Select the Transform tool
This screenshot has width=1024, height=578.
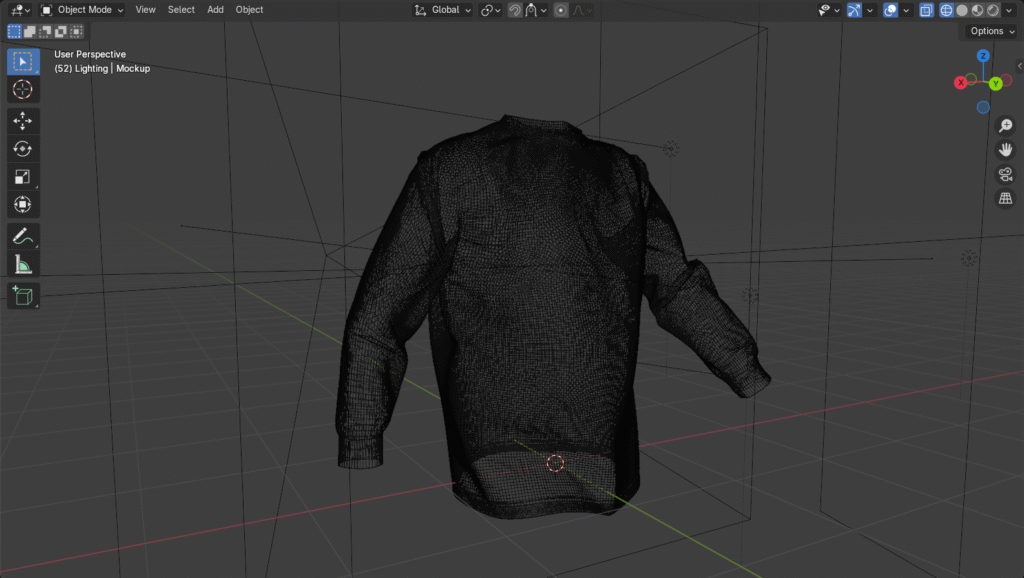(x=23, y=205)
